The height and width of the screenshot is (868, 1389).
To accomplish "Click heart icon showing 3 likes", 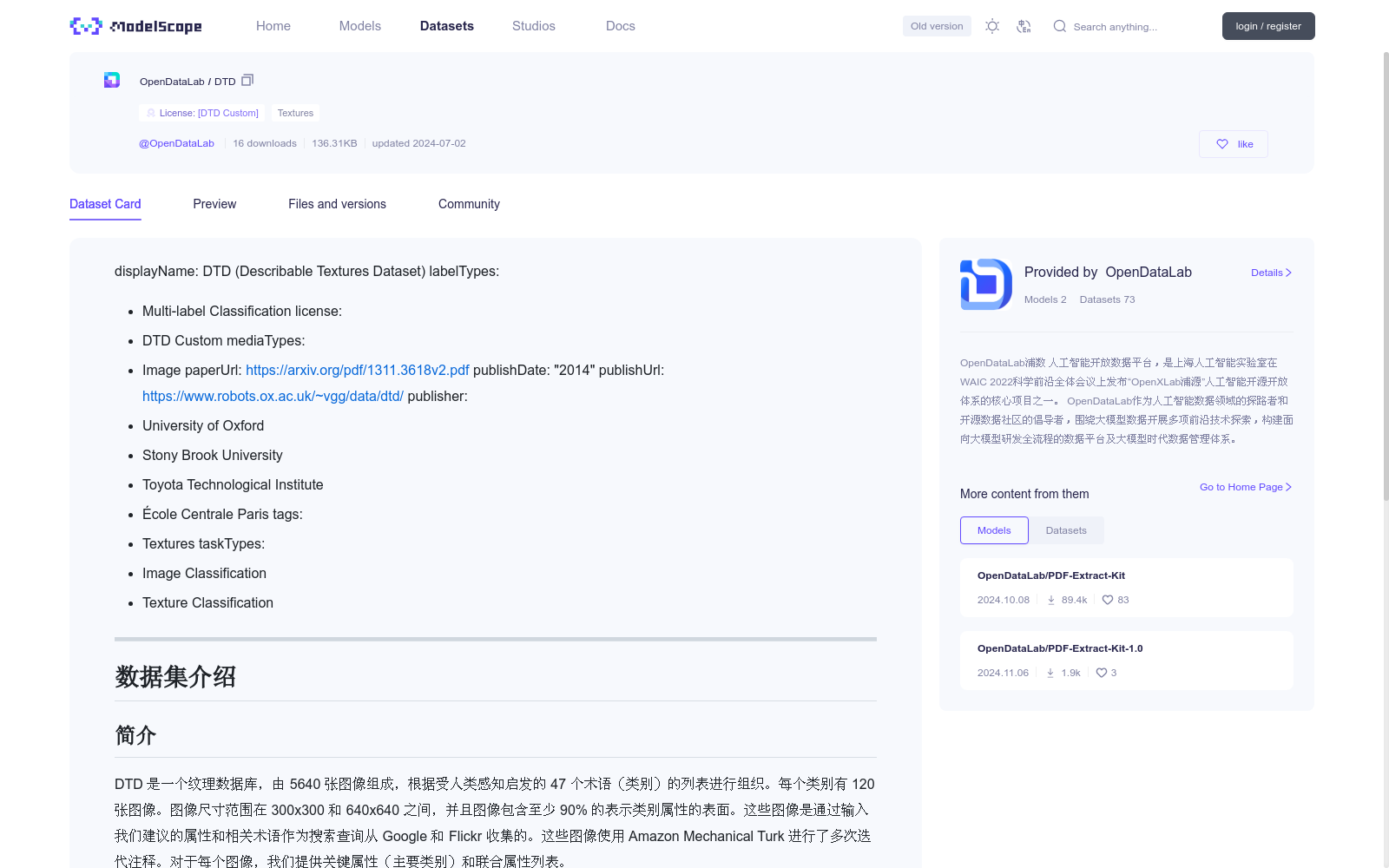I will tap(1102, 673).
